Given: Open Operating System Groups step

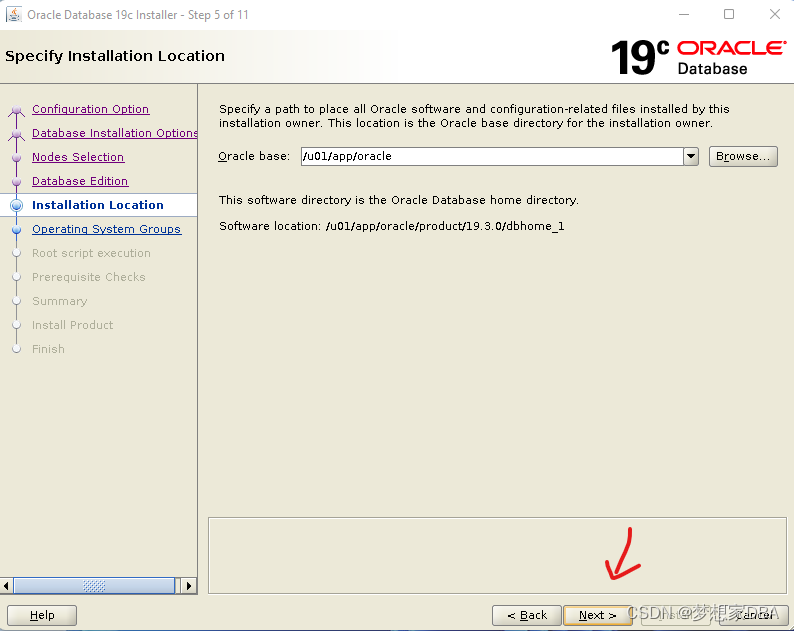Looking at the screenshot, I should click(106, 229).
